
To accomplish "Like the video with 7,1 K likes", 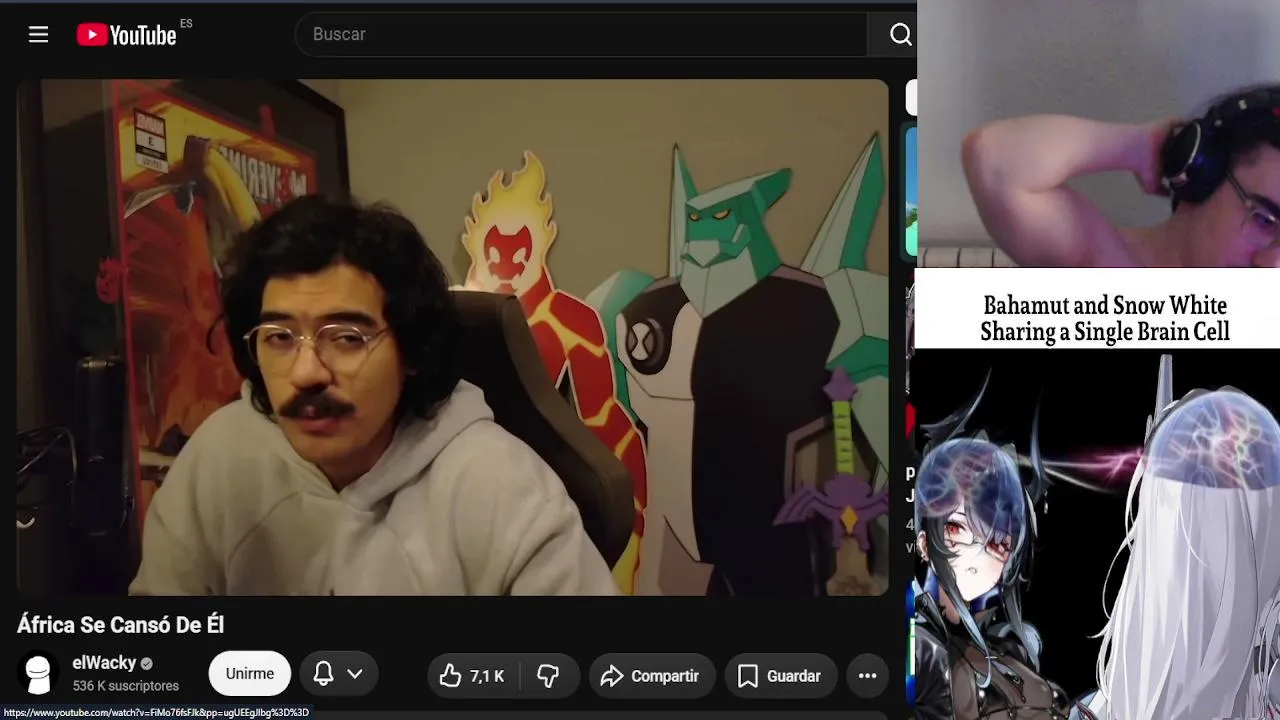I will (473, 676).
